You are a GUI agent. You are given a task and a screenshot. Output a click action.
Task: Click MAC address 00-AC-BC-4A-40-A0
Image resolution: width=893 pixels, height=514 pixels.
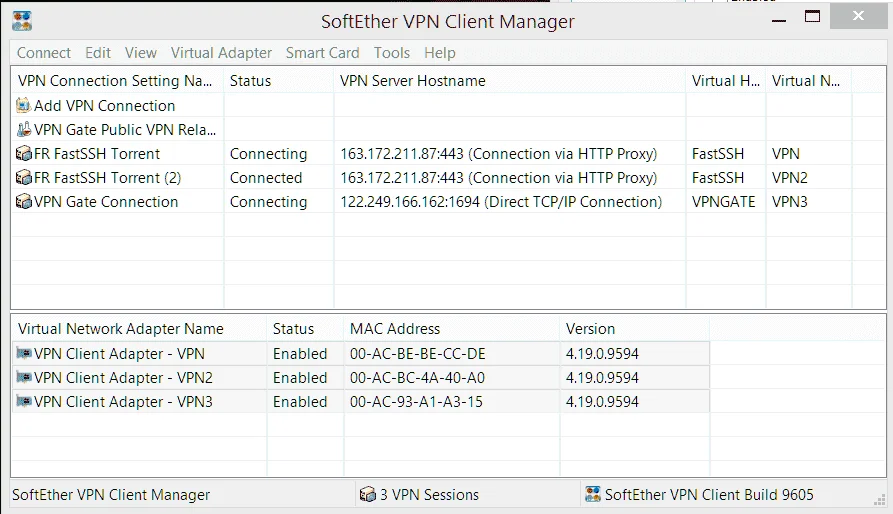pyautogui.click(x=417, y=377)
